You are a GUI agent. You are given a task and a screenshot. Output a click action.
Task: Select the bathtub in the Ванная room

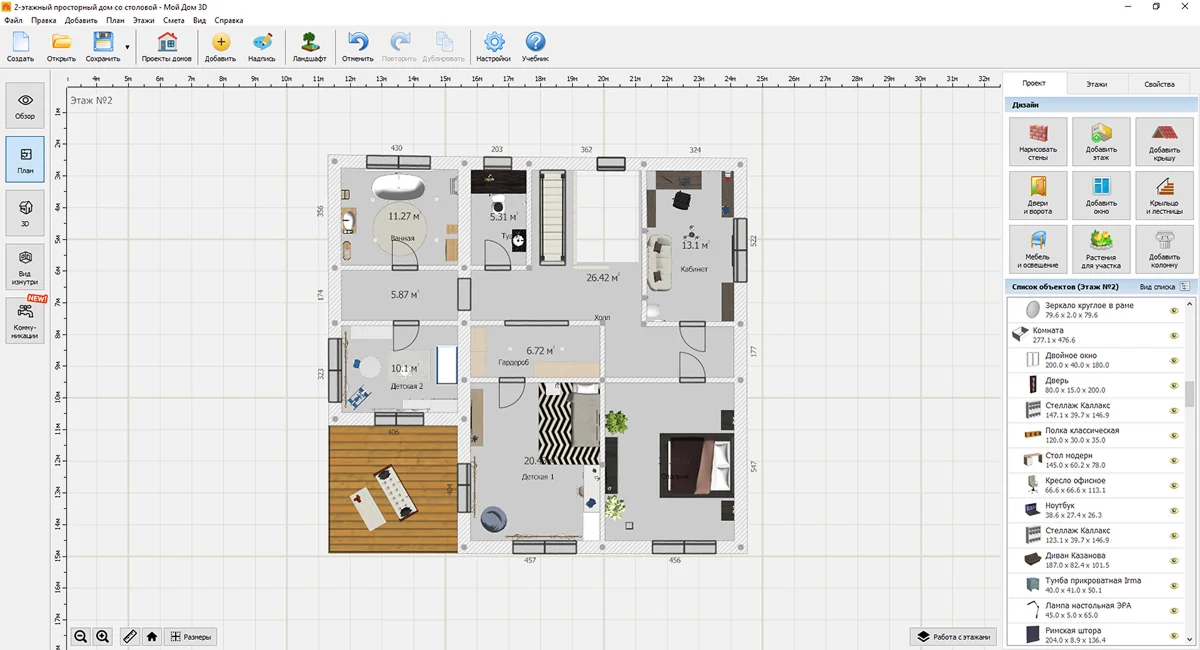pos(398,187)
